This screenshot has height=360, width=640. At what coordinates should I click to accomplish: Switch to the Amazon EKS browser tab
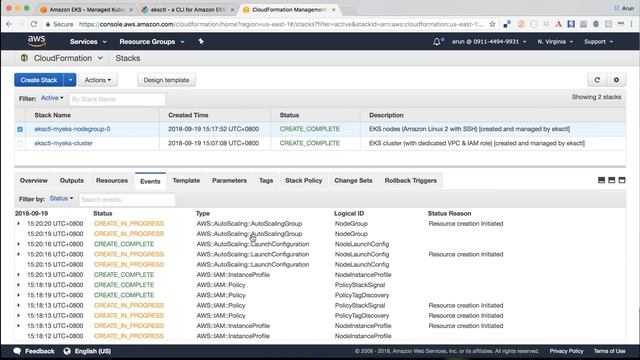click(87, 9)
